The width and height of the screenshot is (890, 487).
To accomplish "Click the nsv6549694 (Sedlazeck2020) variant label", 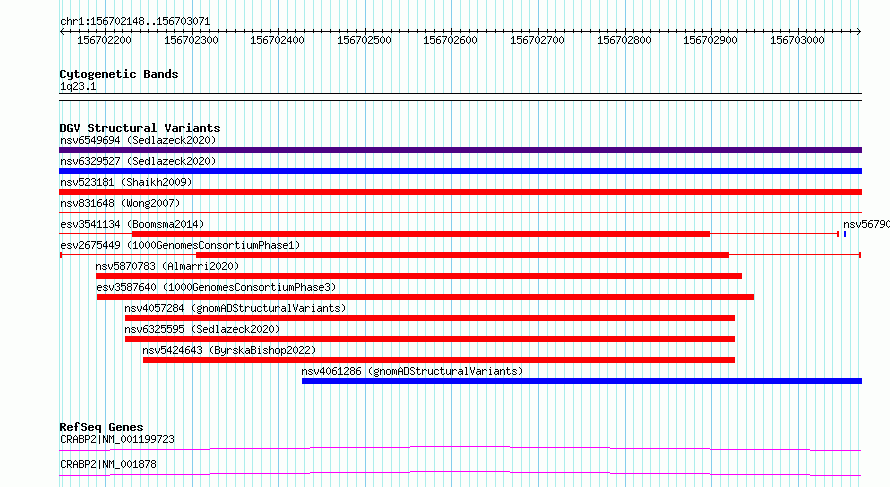I will click(x=138, y=140).
